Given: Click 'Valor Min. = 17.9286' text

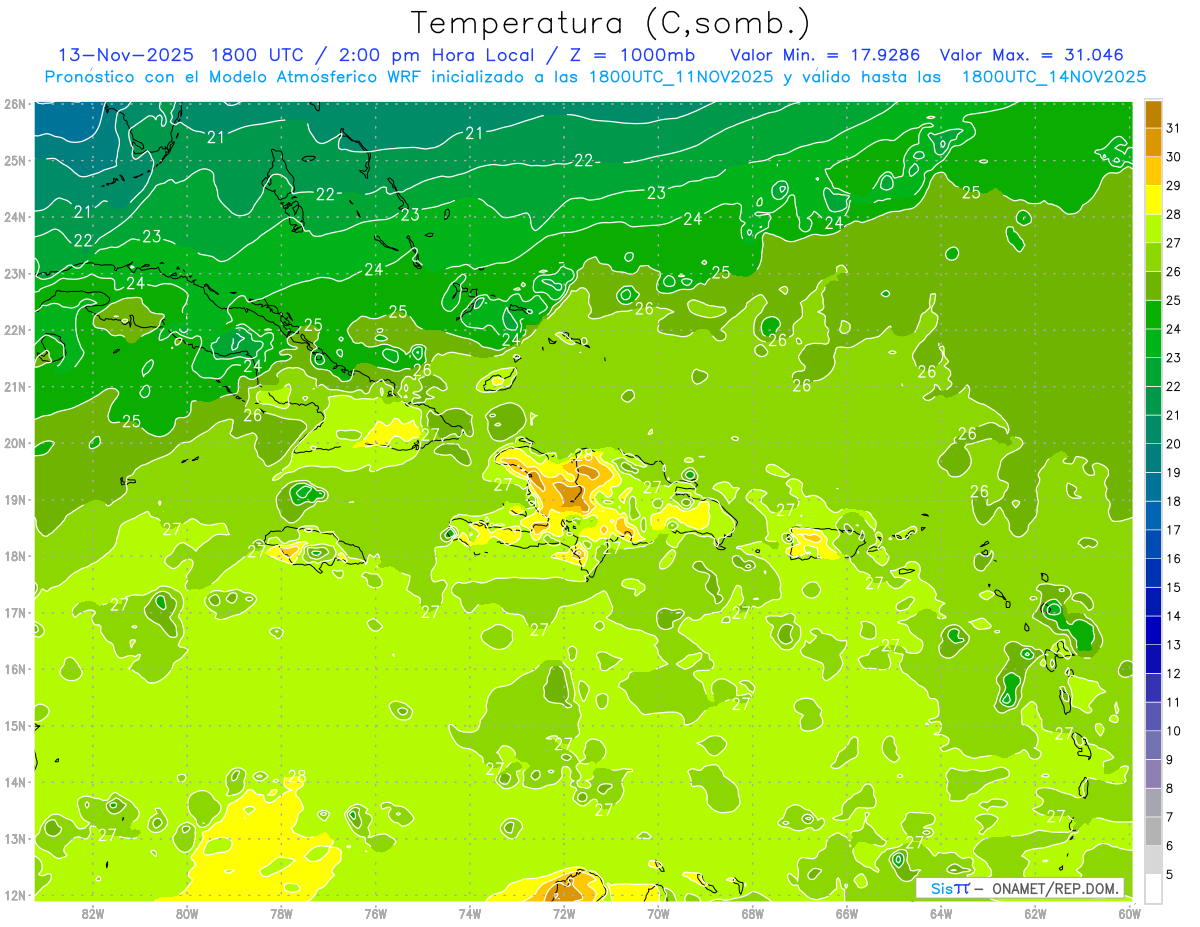Looking at the screenshot, I should pyautogui.click(x=823, y=54).
